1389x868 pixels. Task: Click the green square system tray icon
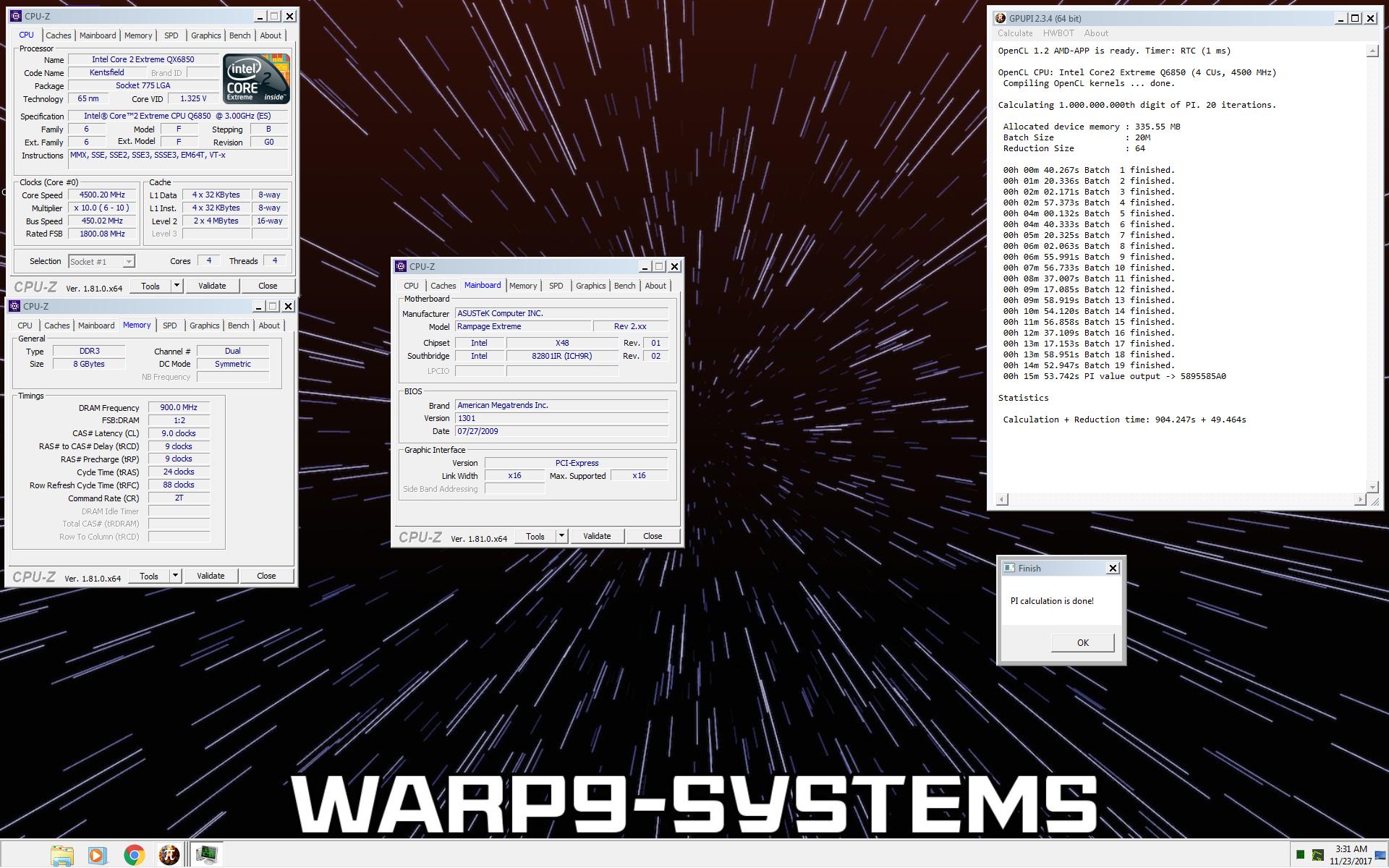coord(1300,855)
